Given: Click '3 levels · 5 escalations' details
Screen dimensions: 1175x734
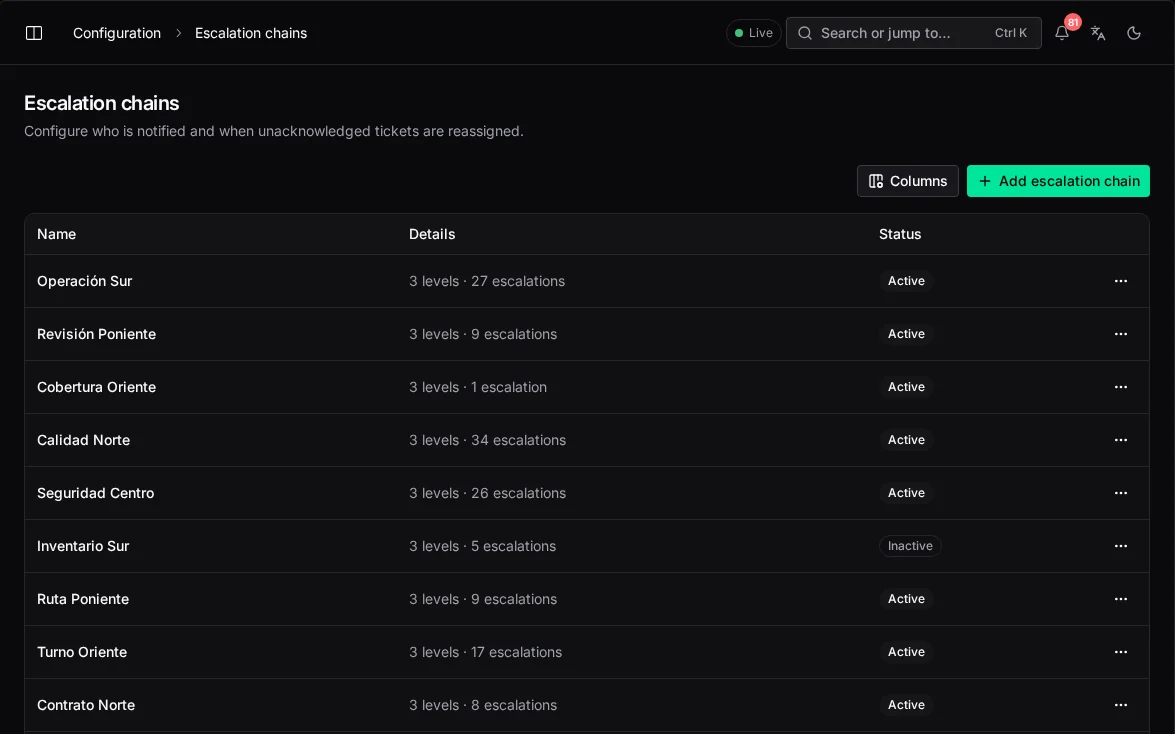Looking at the screenshot, I should coord(483,546).
